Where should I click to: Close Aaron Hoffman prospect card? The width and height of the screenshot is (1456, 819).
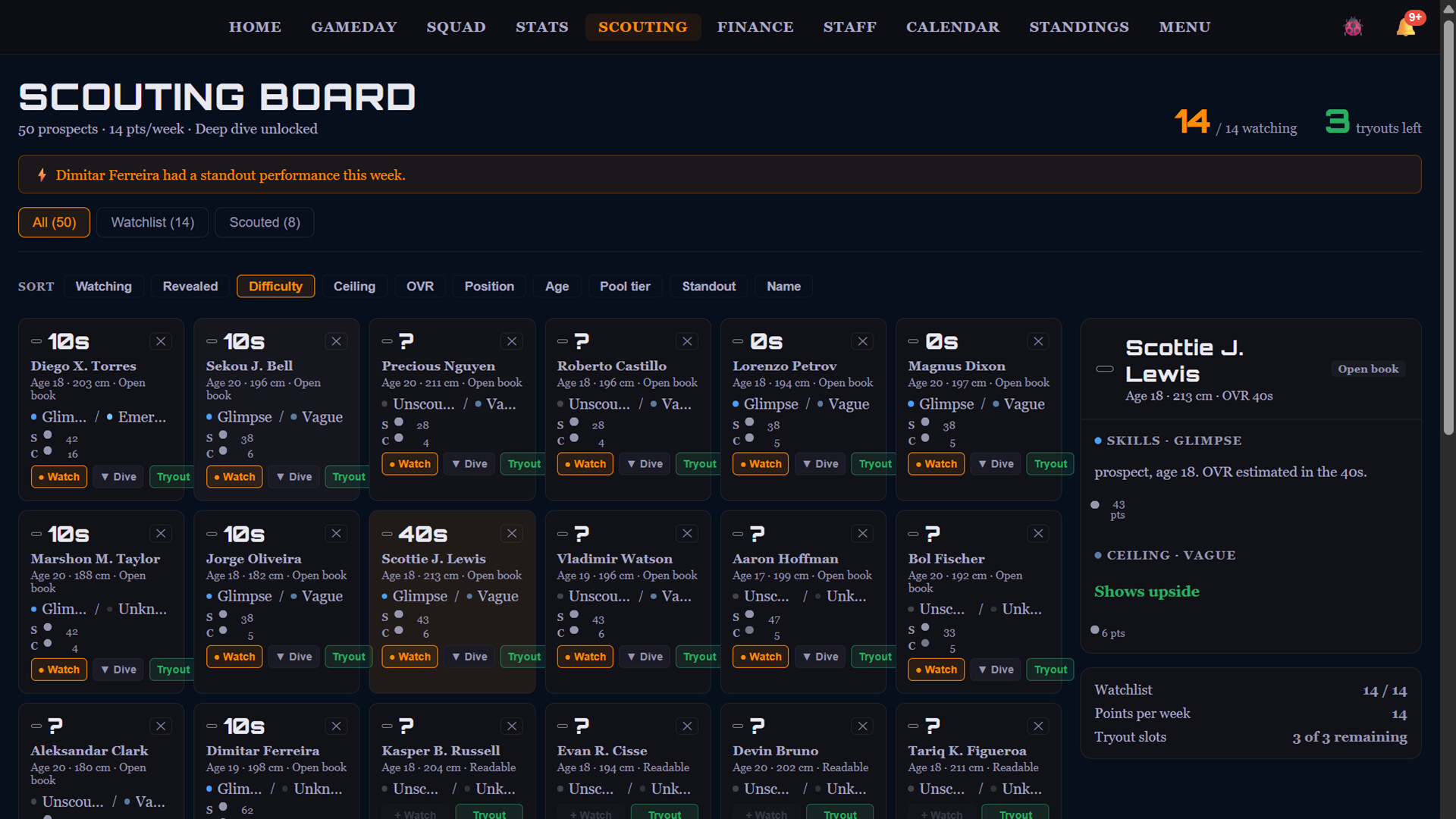pos(862,534)
